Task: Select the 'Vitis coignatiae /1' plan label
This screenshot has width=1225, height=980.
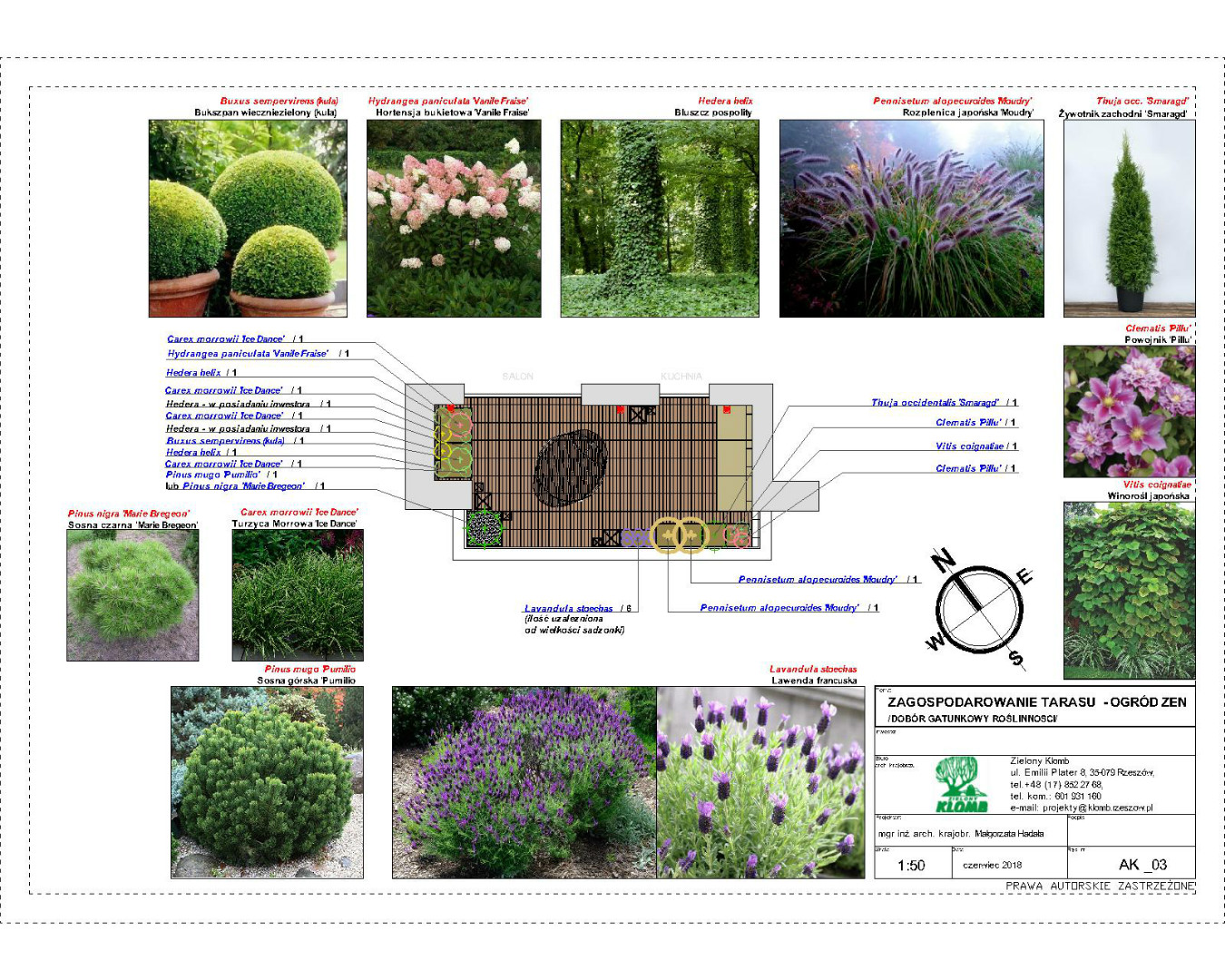Action: 976,446
